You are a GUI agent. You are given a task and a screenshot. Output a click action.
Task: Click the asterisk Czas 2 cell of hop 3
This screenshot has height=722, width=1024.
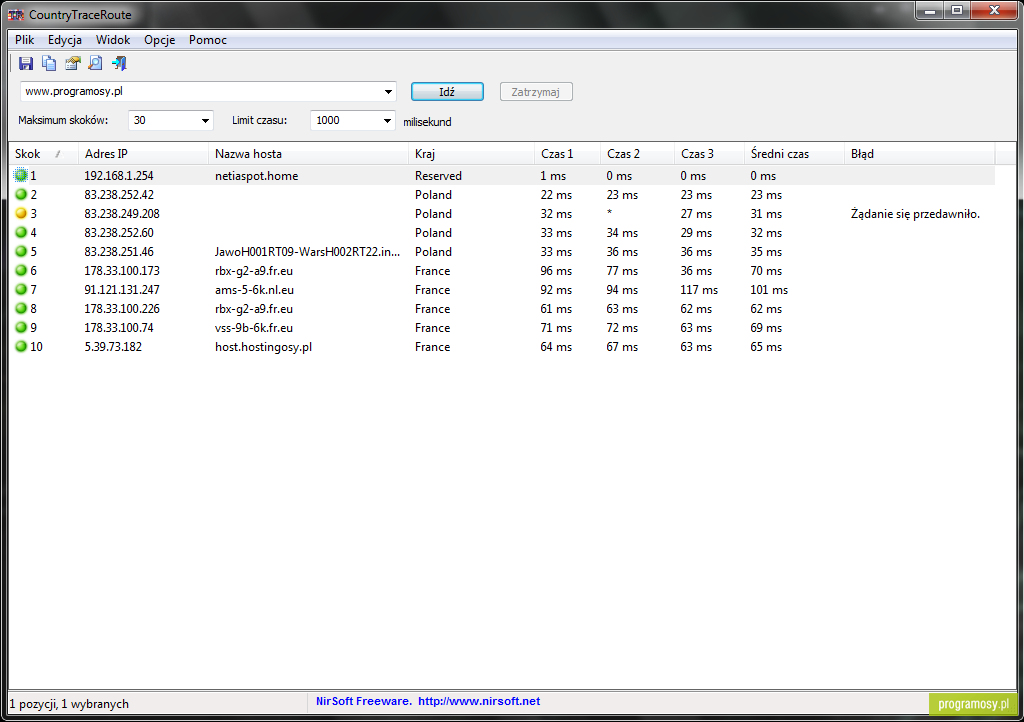tap(609, 213)
